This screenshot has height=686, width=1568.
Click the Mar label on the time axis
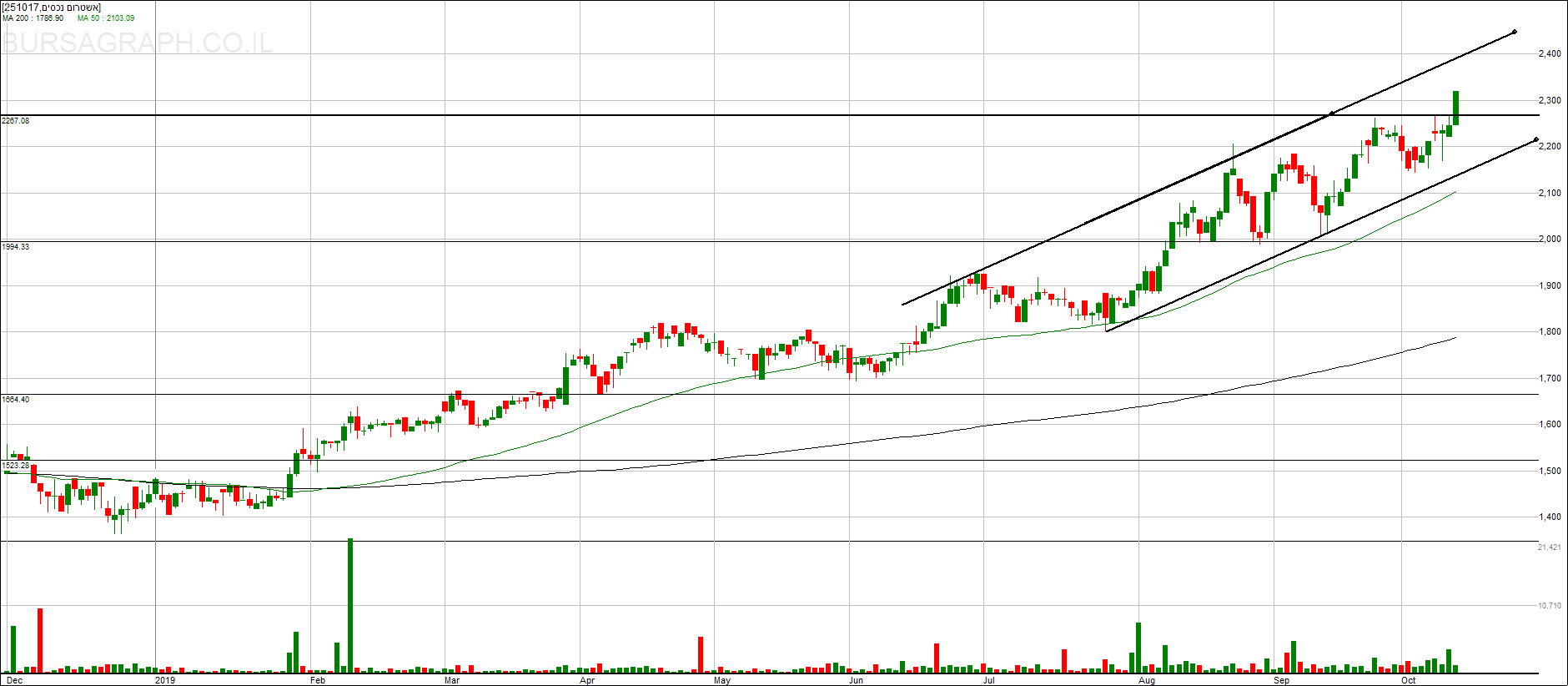pyautogui.click(x=452, y=681)
